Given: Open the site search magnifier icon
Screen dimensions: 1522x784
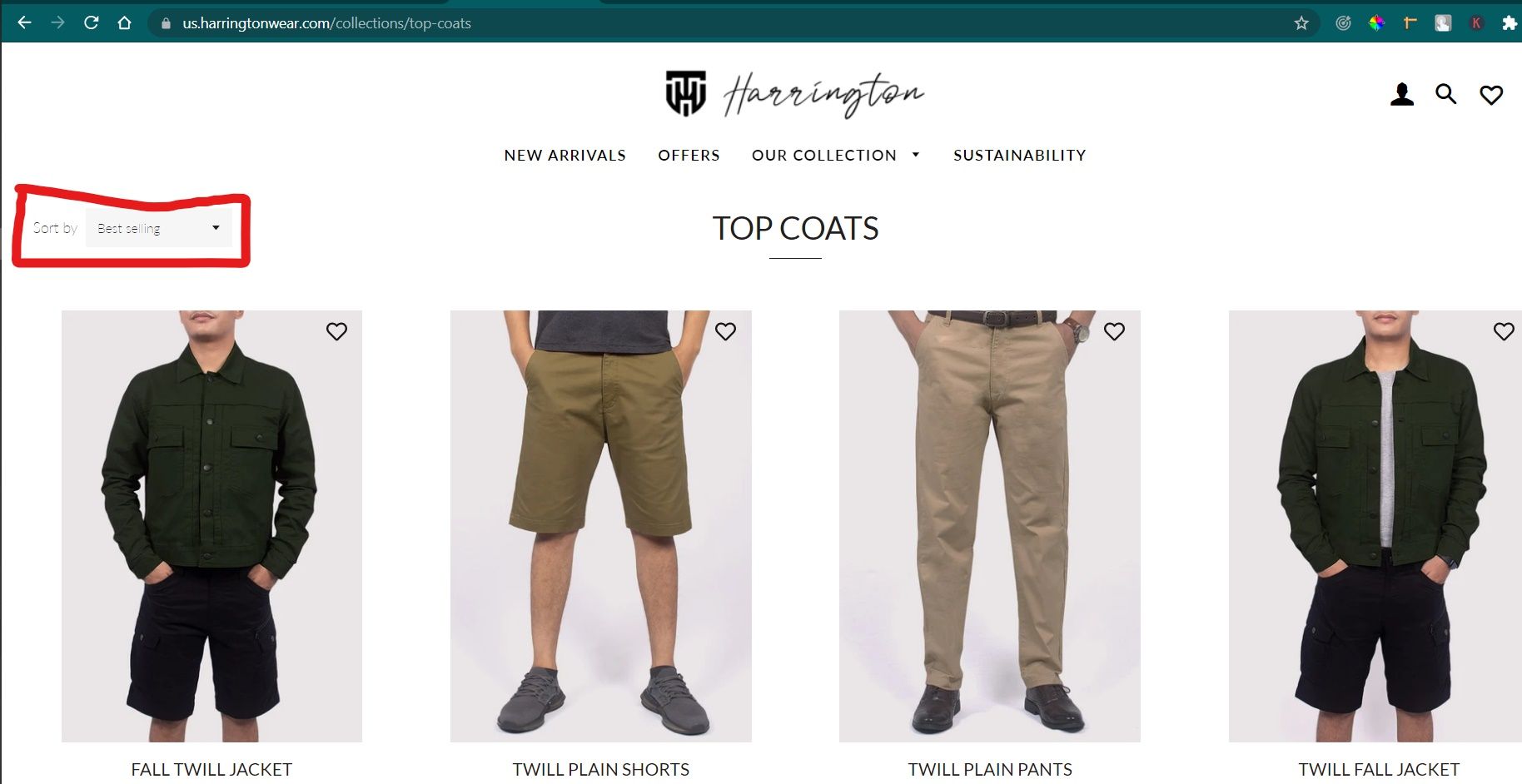Looking at the screenshot, I should click(1446, 94).
